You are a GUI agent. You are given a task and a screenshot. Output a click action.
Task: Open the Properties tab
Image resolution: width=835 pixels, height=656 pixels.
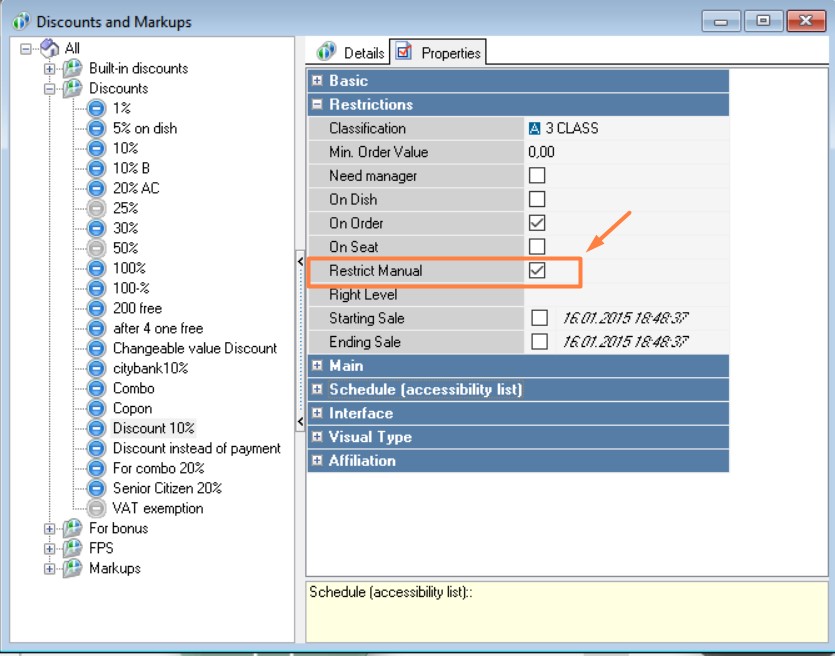click(439, 53)
